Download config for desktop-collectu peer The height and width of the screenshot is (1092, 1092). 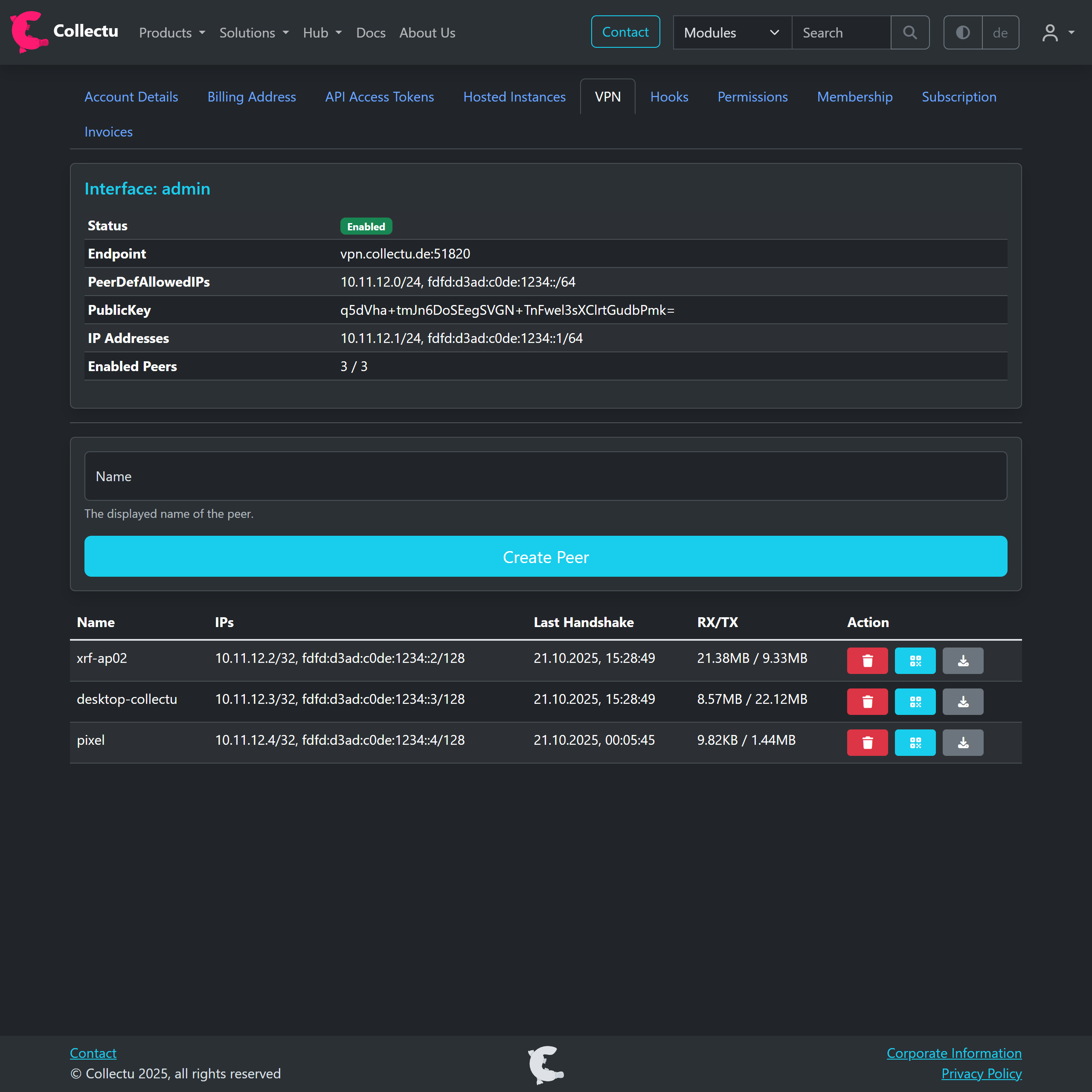point(963,701)
